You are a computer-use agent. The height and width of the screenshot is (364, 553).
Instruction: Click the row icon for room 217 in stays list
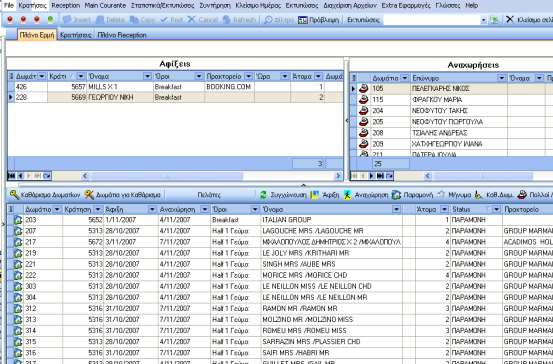(18, 242)
